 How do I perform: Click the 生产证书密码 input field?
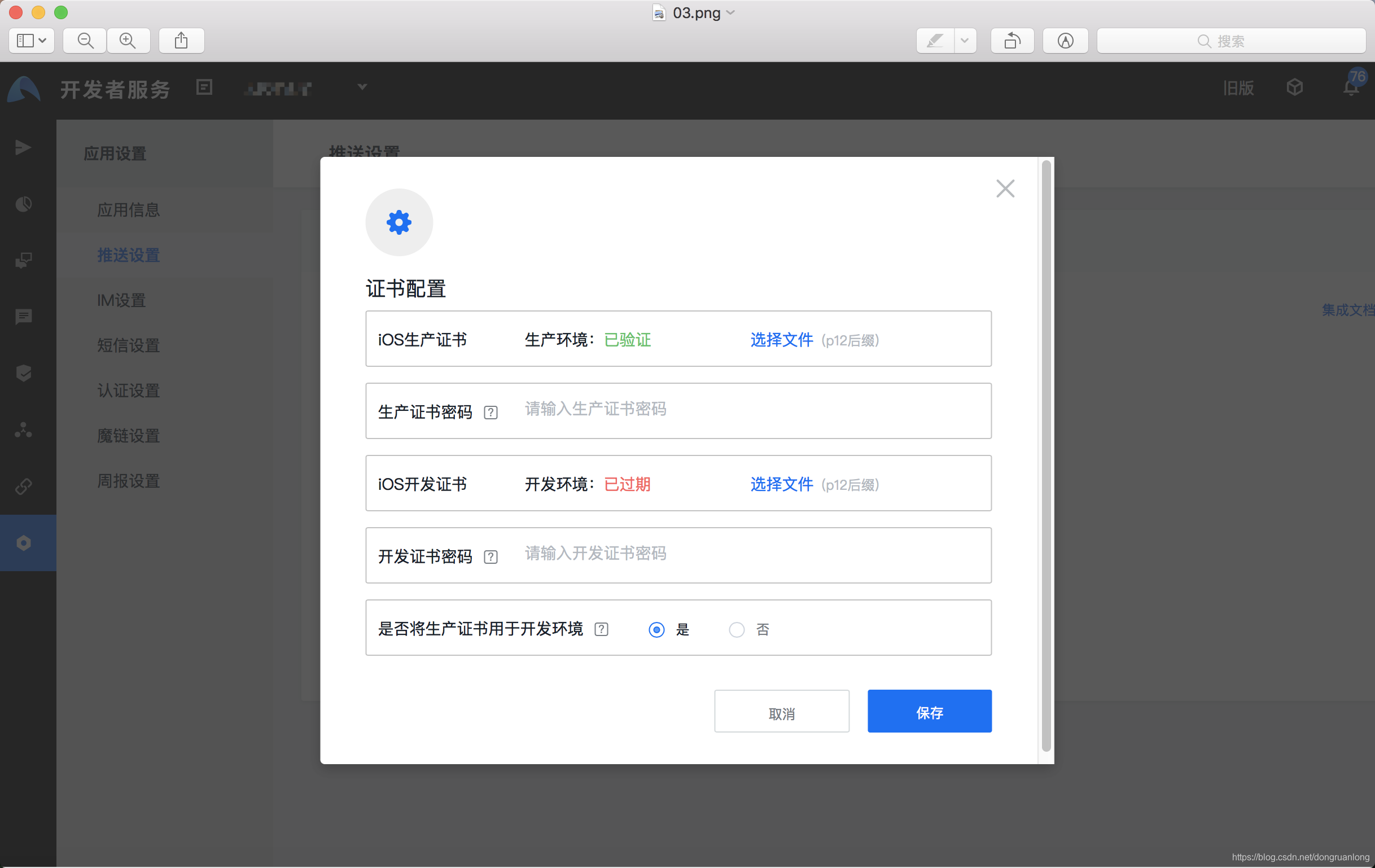[742, 409]
